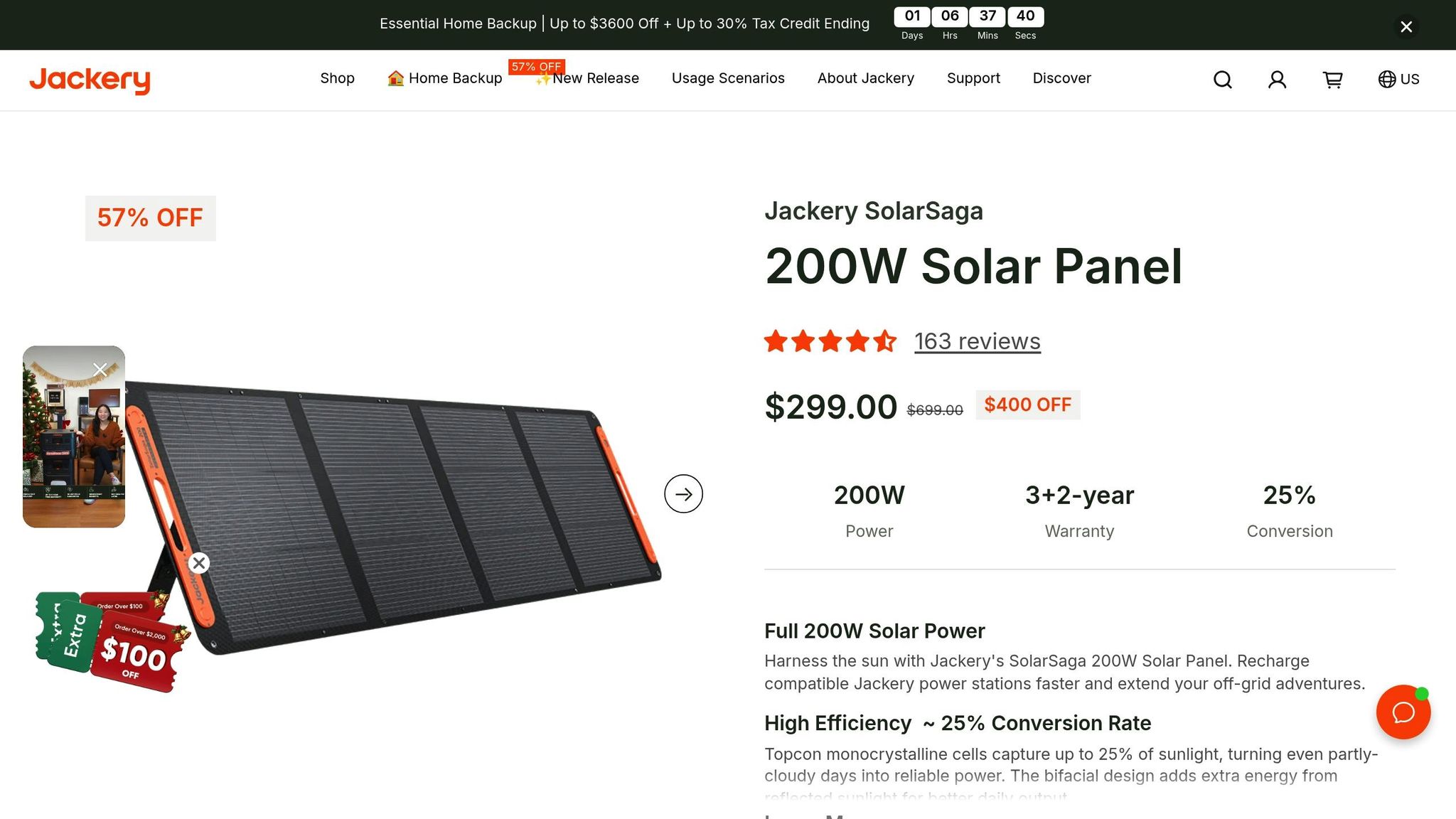Expand the Usage Scenarios dropdown

[x=728, y=79]
